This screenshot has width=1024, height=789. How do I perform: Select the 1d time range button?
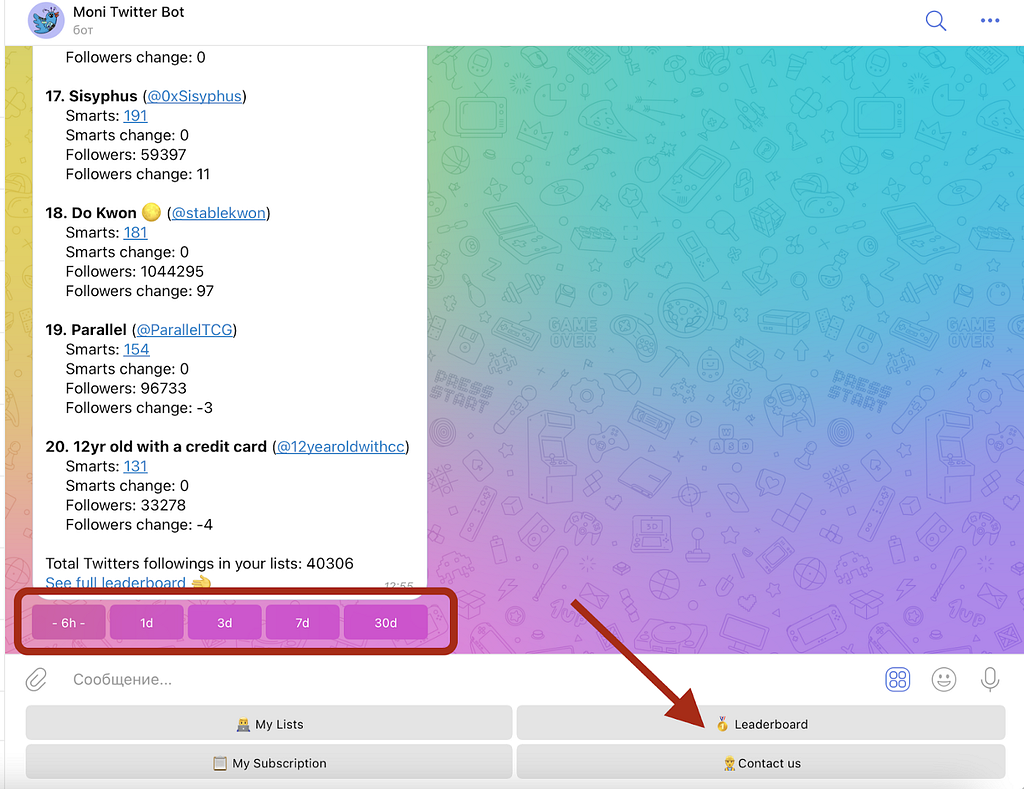pyautogui.click(x=146, y=622)
